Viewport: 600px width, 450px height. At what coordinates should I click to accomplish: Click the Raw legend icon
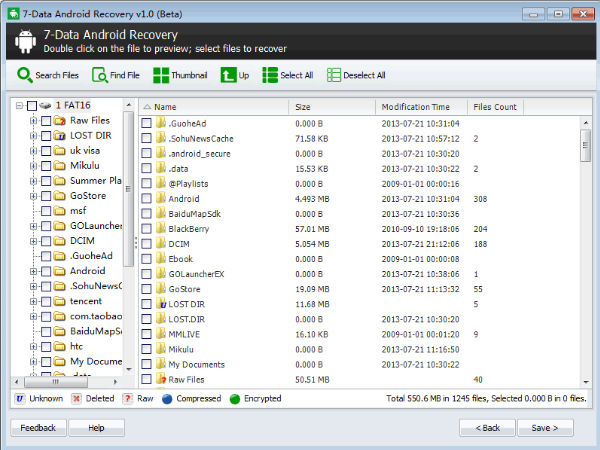pos(127,398)
